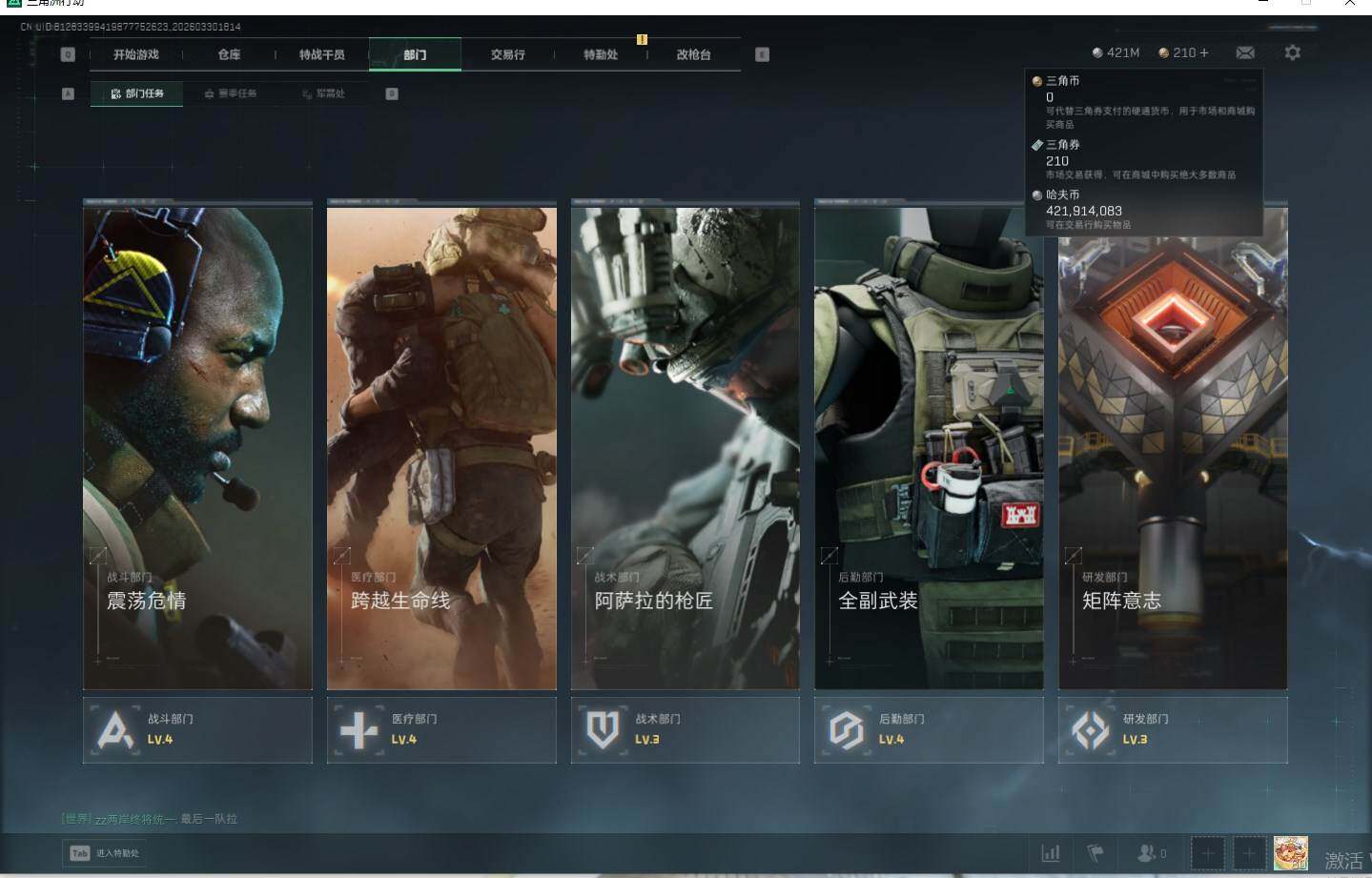Click the 医疗部门 LV.4 department button

[x=441, y=730]
